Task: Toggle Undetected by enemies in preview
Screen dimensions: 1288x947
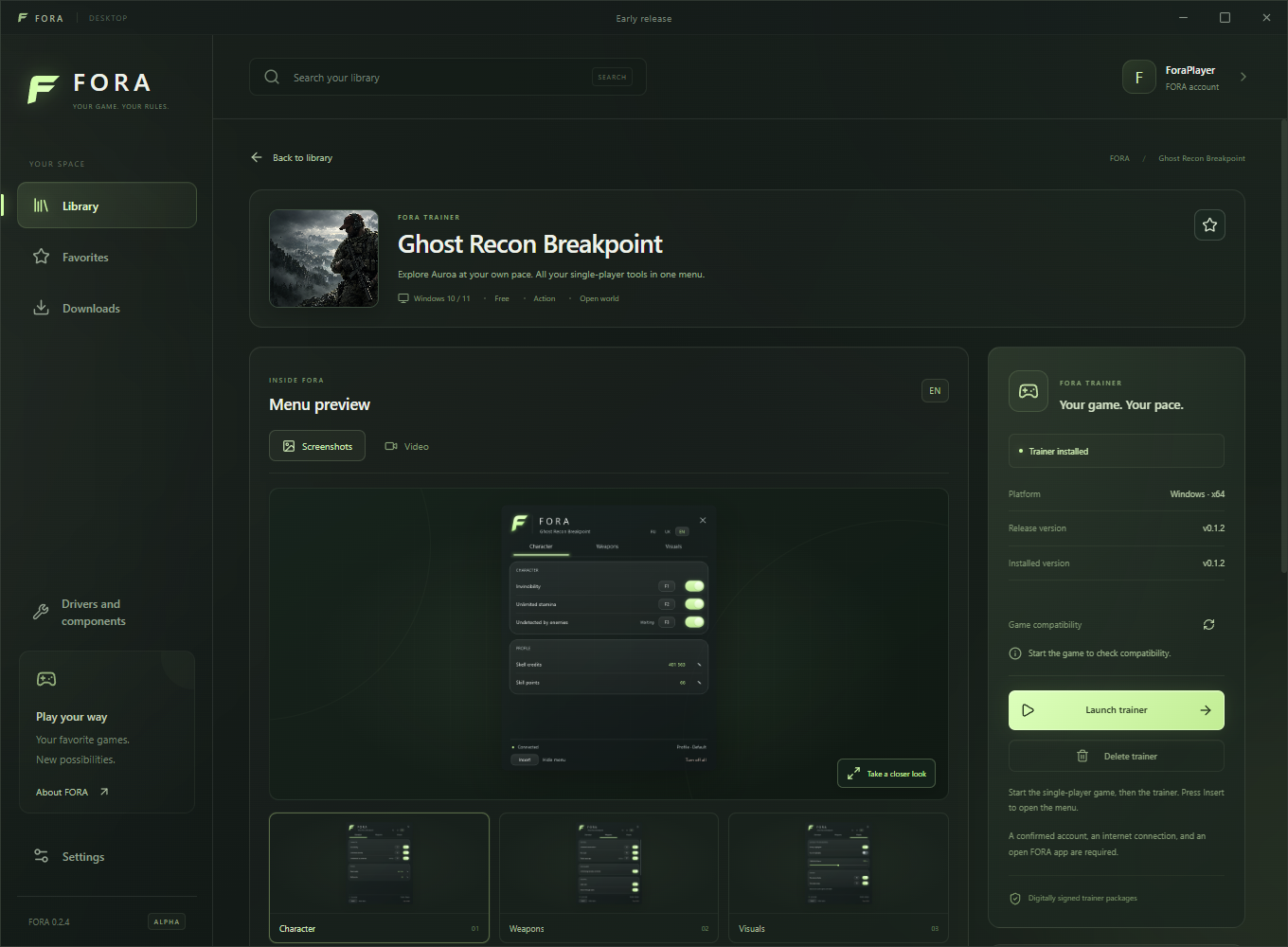Action: (694, 622)
